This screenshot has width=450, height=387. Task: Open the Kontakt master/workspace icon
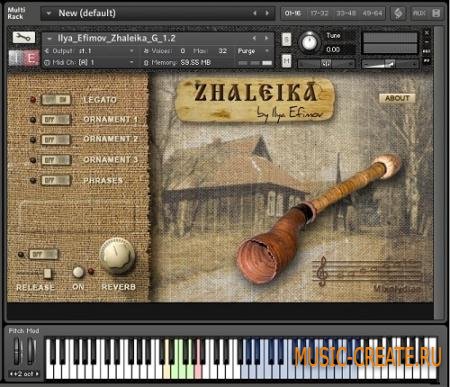click(x=398, y=13)
